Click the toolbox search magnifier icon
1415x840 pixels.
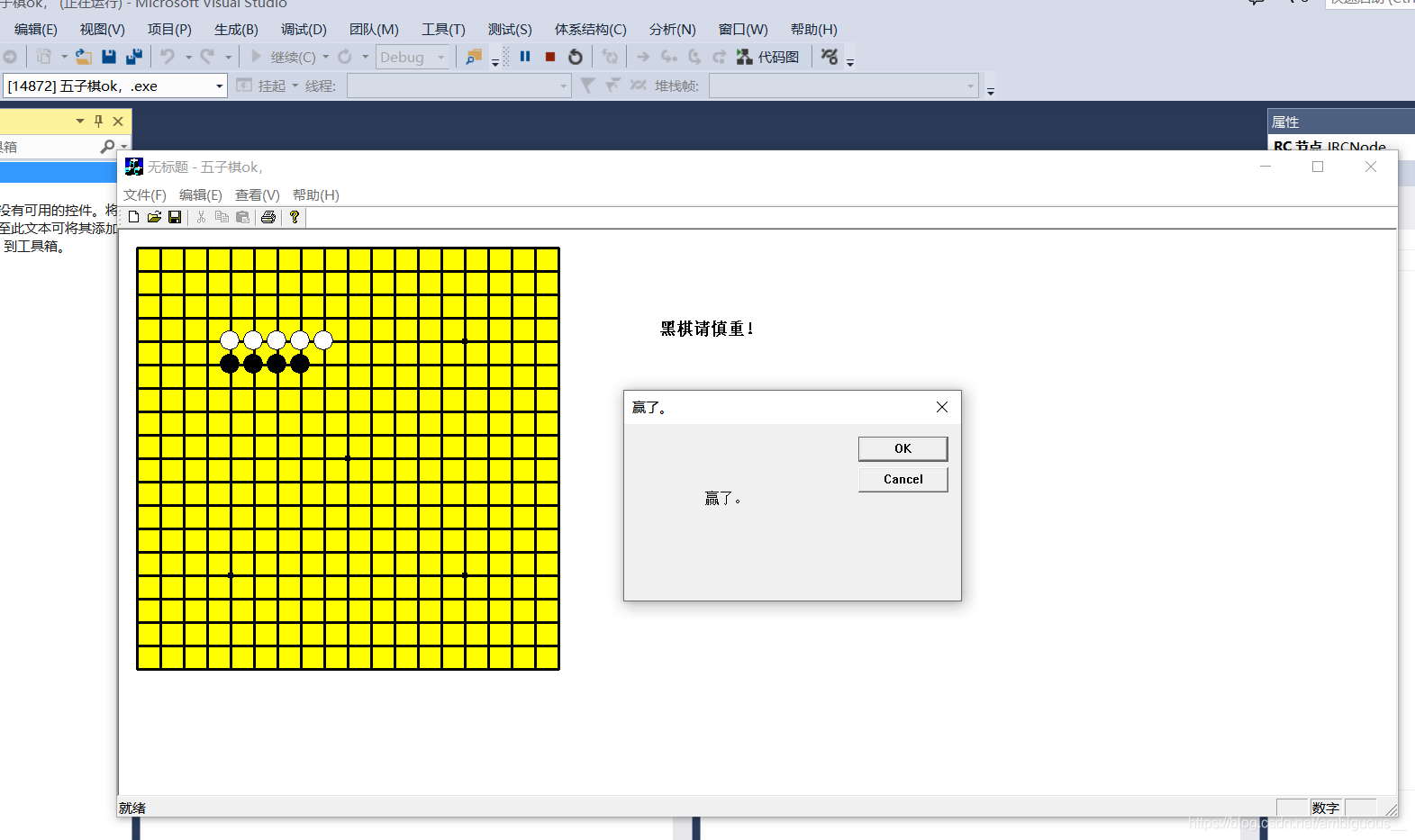pos(107,146)
